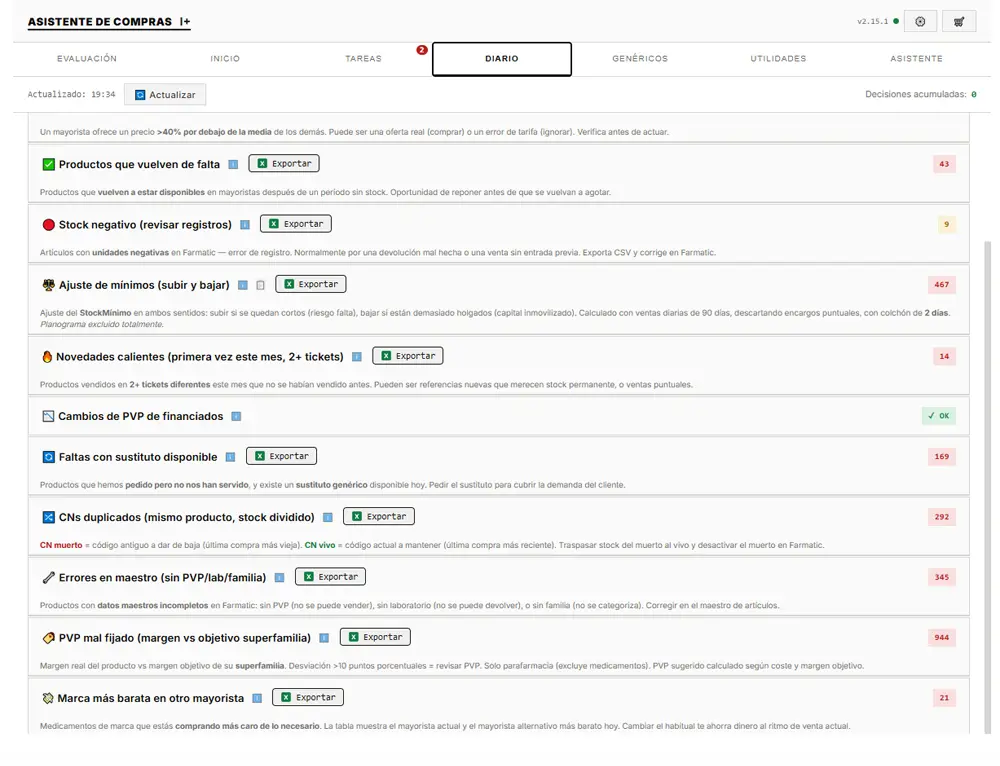Click info icon for Ajuste de mínimos
The image size is (1000, 766).
tap(243, 285)
